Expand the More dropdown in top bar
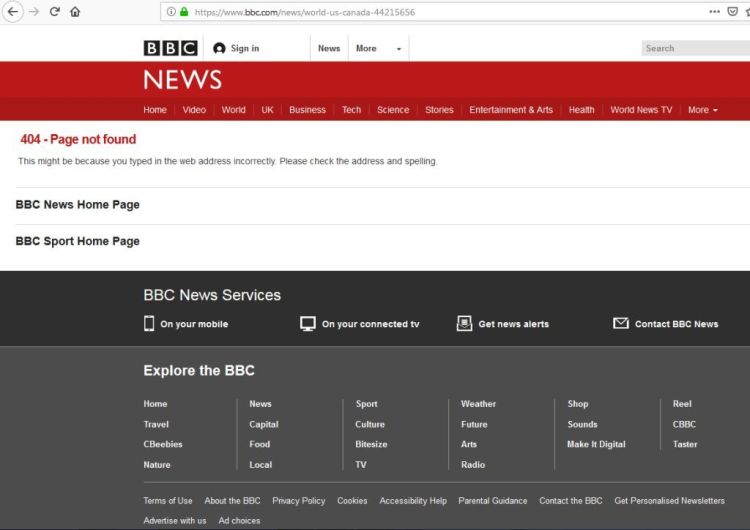Image resolution: width=750 pixels, height=530 pixels. (x=378, y=48)
